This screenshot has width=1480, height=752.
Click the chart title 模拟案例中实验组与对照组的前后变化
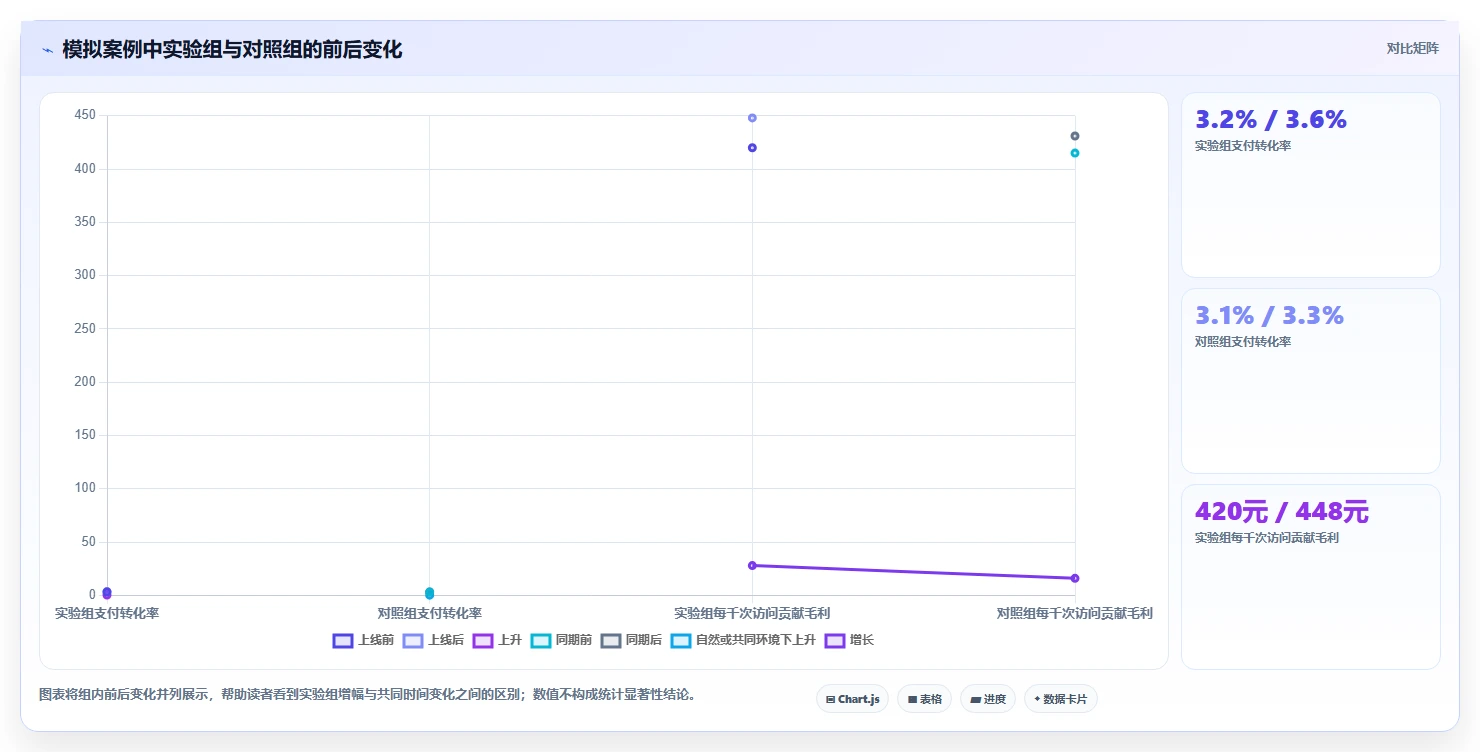[232, 49]
